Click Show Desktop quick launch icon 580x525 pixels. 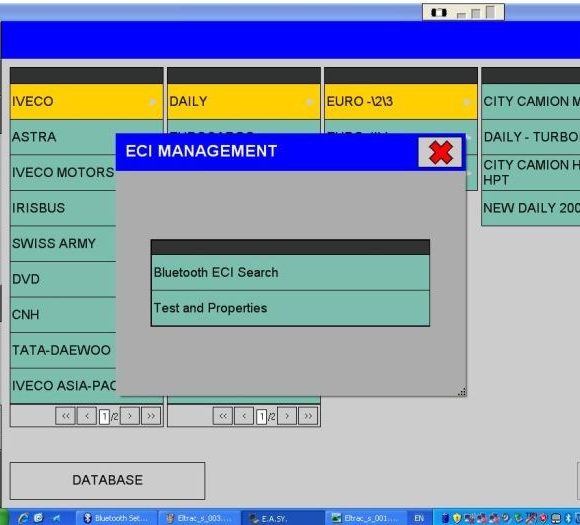click(56, 518)
